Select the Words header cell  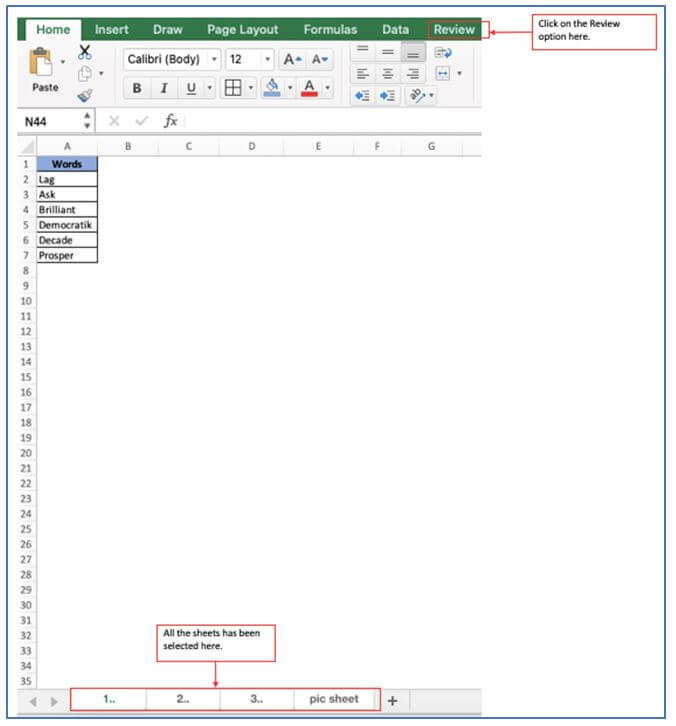pyautogui.click(x=67, y=164)
